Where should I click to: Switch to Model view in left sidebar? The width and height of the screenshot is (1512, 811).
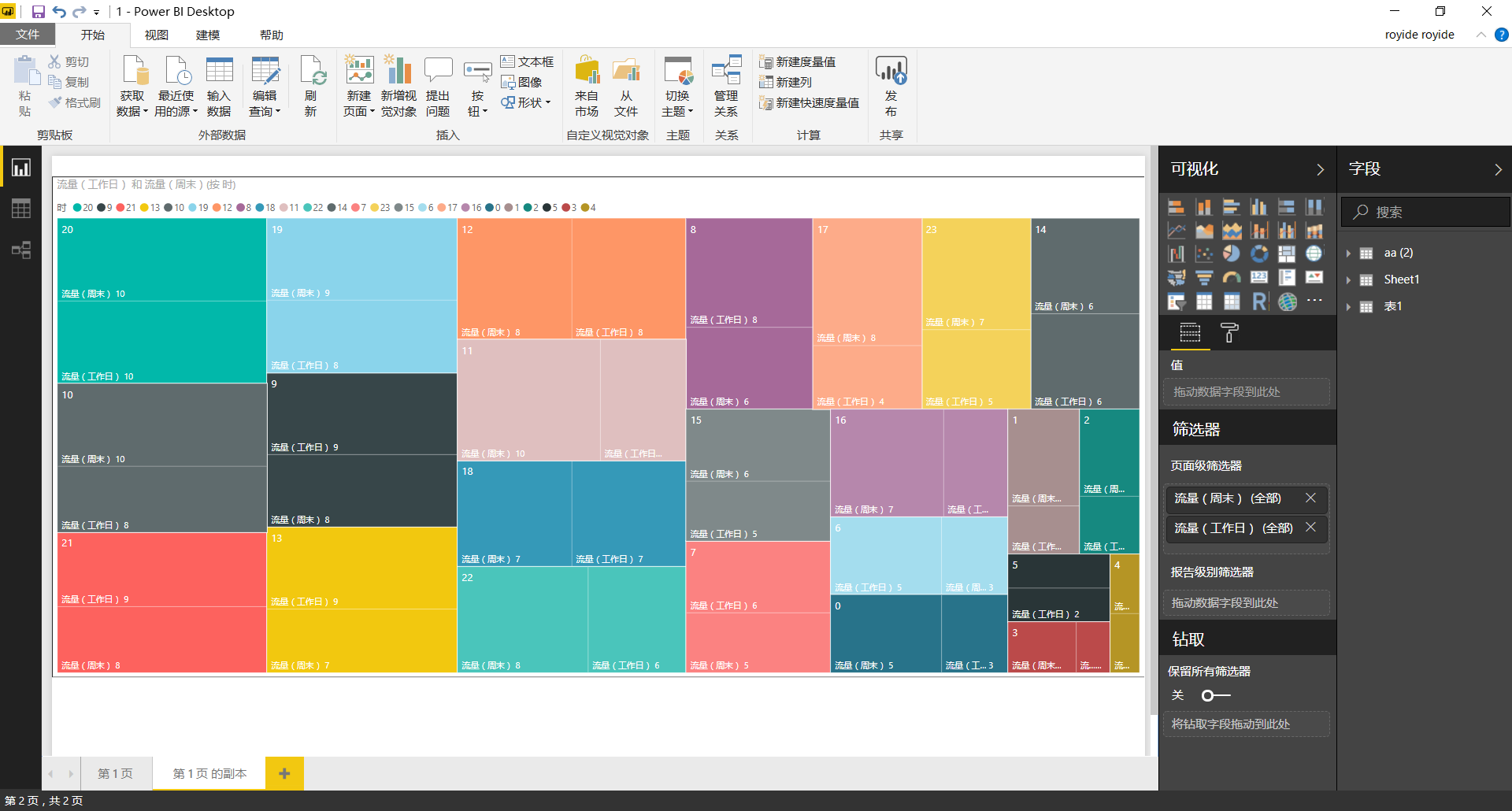coord(21,250)
